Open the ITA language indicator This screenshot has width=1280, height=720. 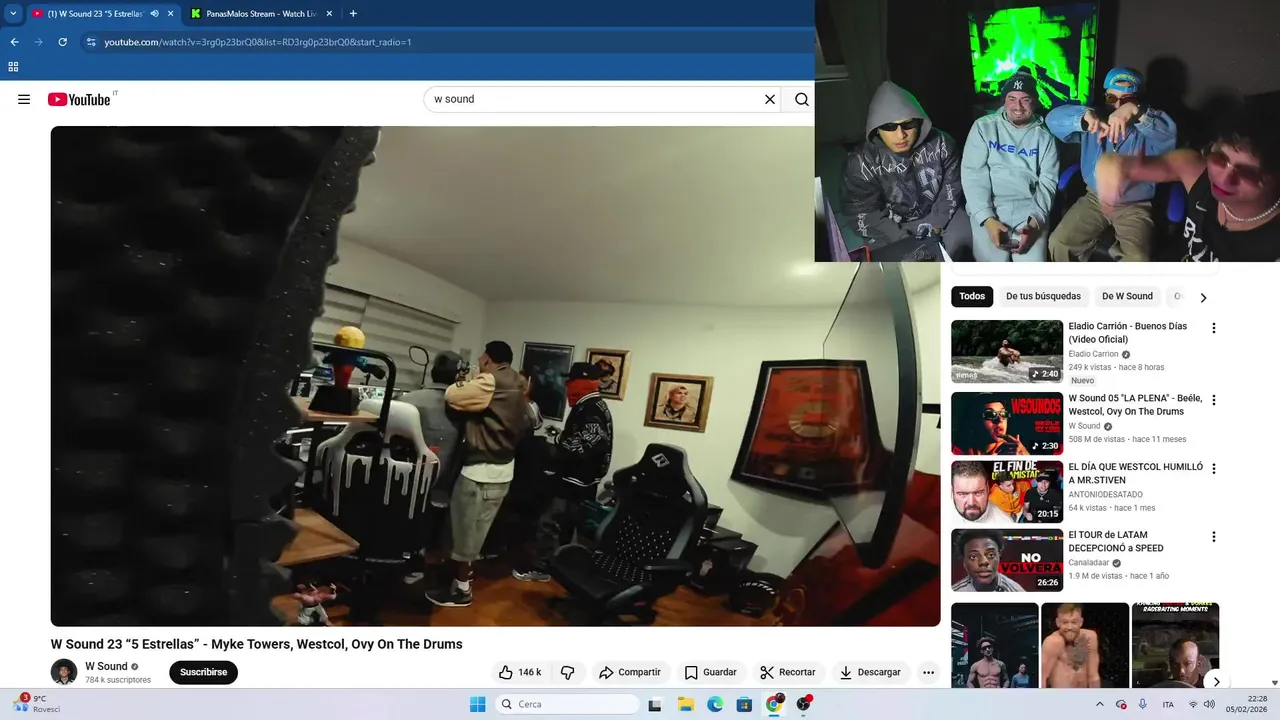(1168, 704)
